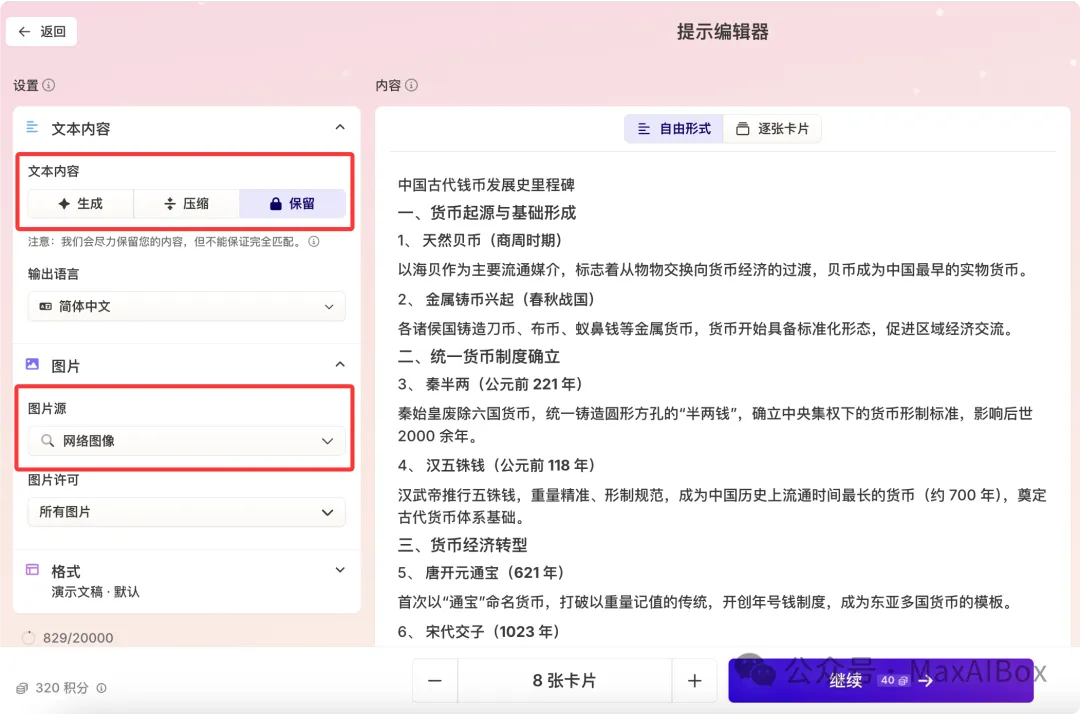1080x714 pixels.
Task: Decrease card count with minus button
Action: coord(435,681)
